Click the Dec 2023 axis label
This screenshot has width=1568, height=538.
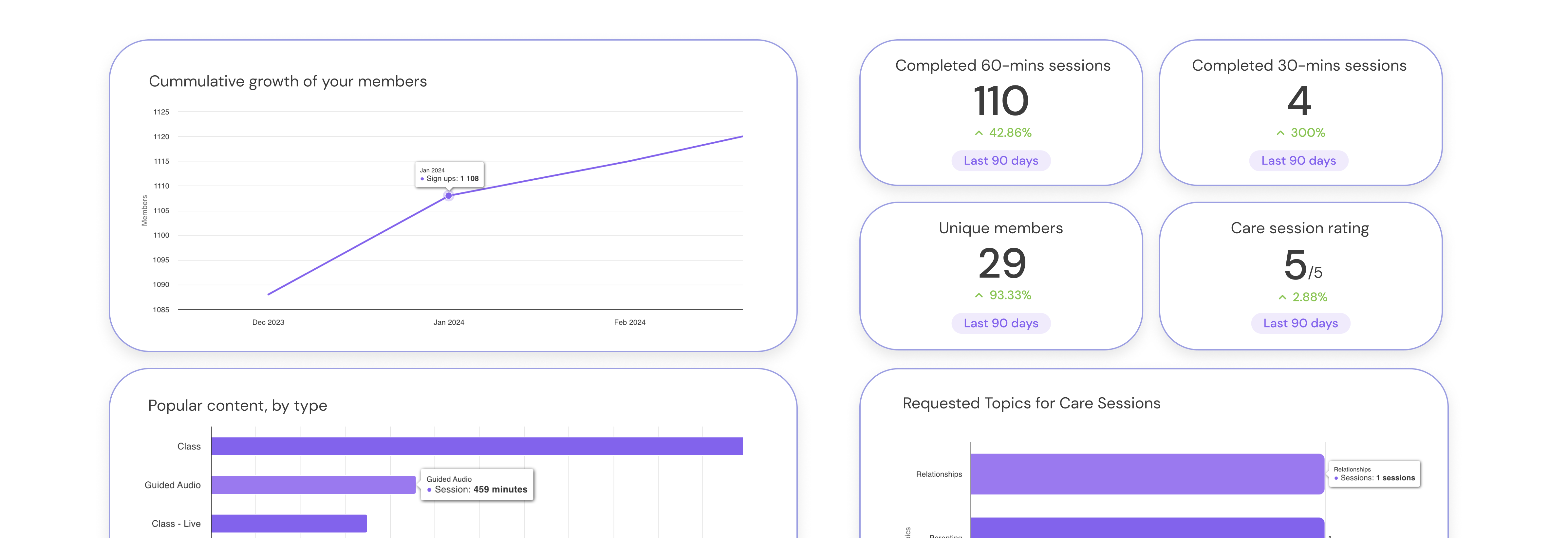(x=268, y=322)
